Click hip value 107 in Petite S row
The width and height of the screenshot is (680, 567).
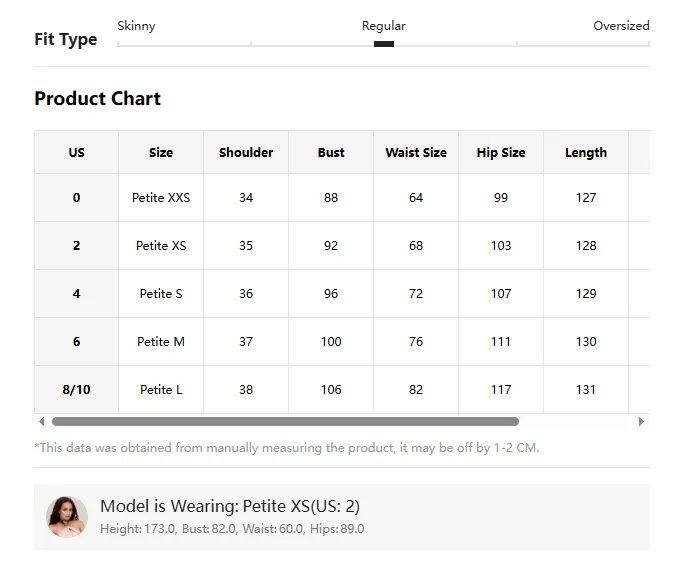click(x=501, y=294)
